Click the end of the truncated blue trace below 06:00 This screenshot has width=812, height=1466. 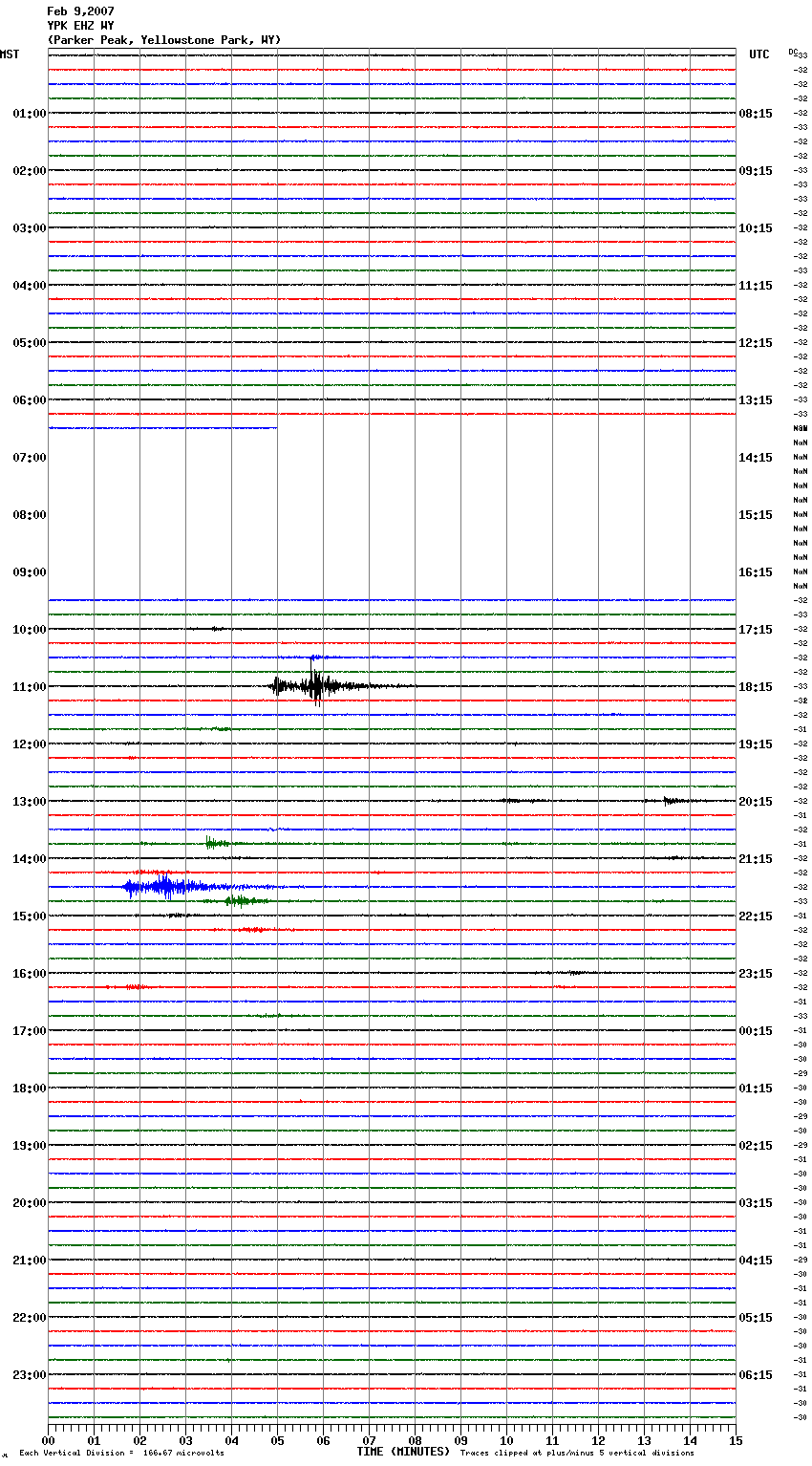275,428
